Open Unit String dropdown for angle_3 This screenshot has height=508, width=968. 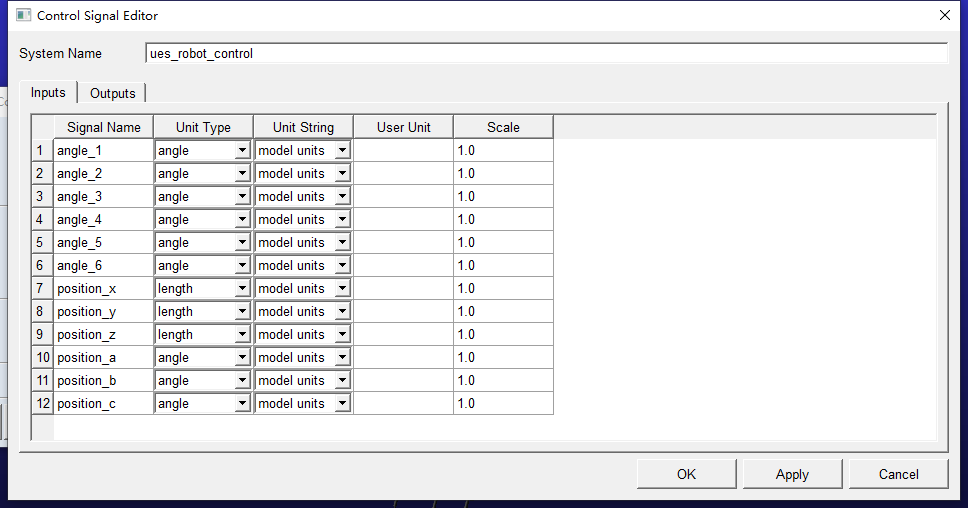(342, 197)
